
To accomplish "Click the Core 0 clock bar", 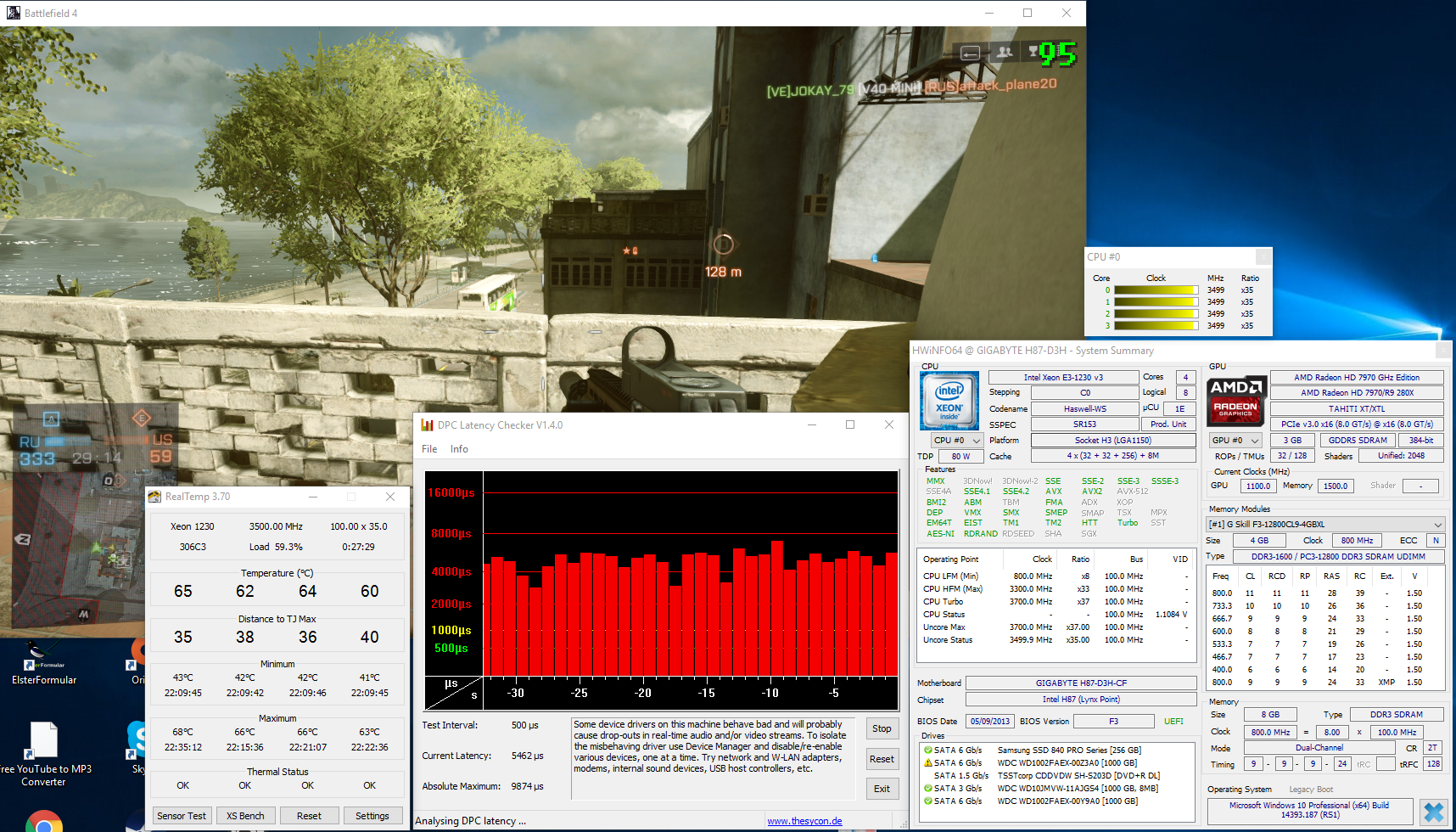I will point(1156,290).
